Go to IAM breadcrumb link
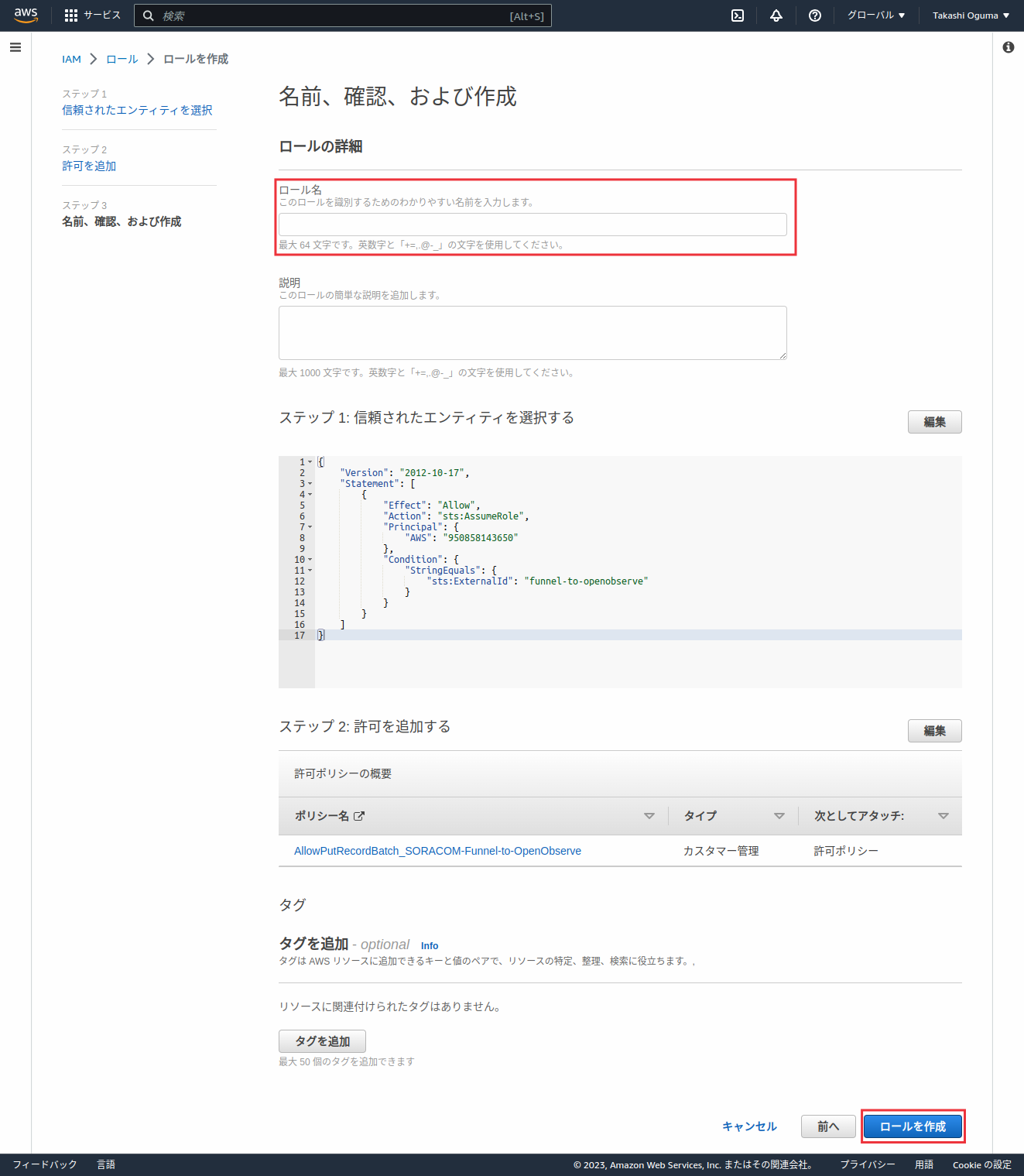 tap(71, 60)
